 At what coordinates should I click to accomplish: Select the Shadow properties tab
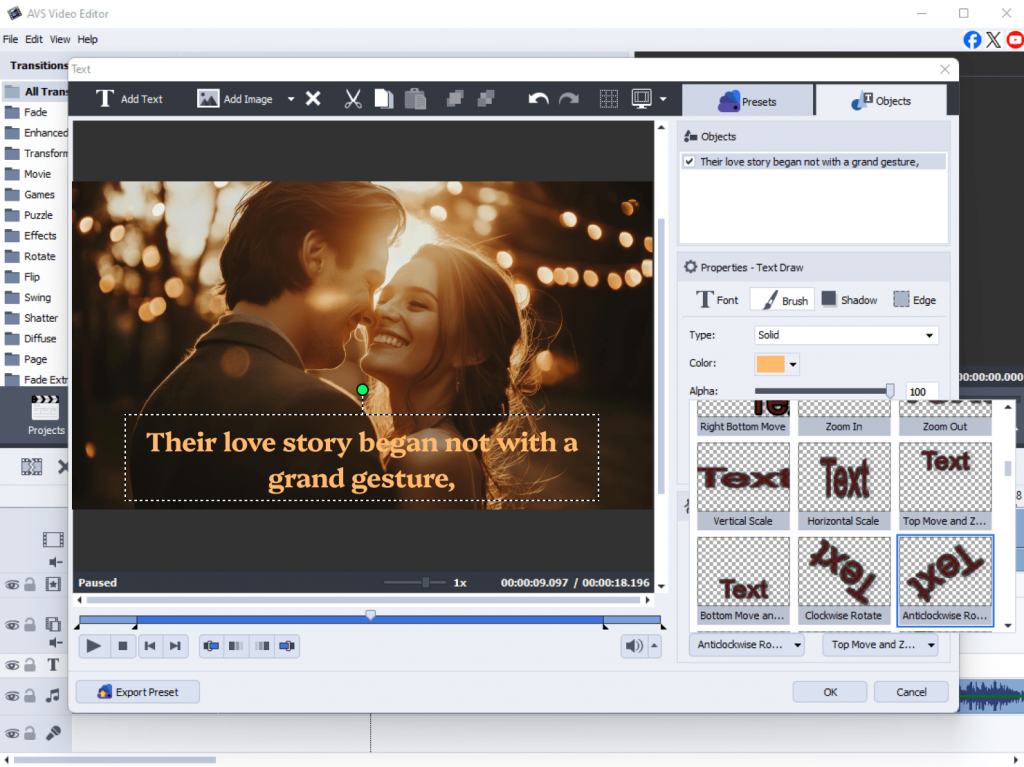[848, 300]
